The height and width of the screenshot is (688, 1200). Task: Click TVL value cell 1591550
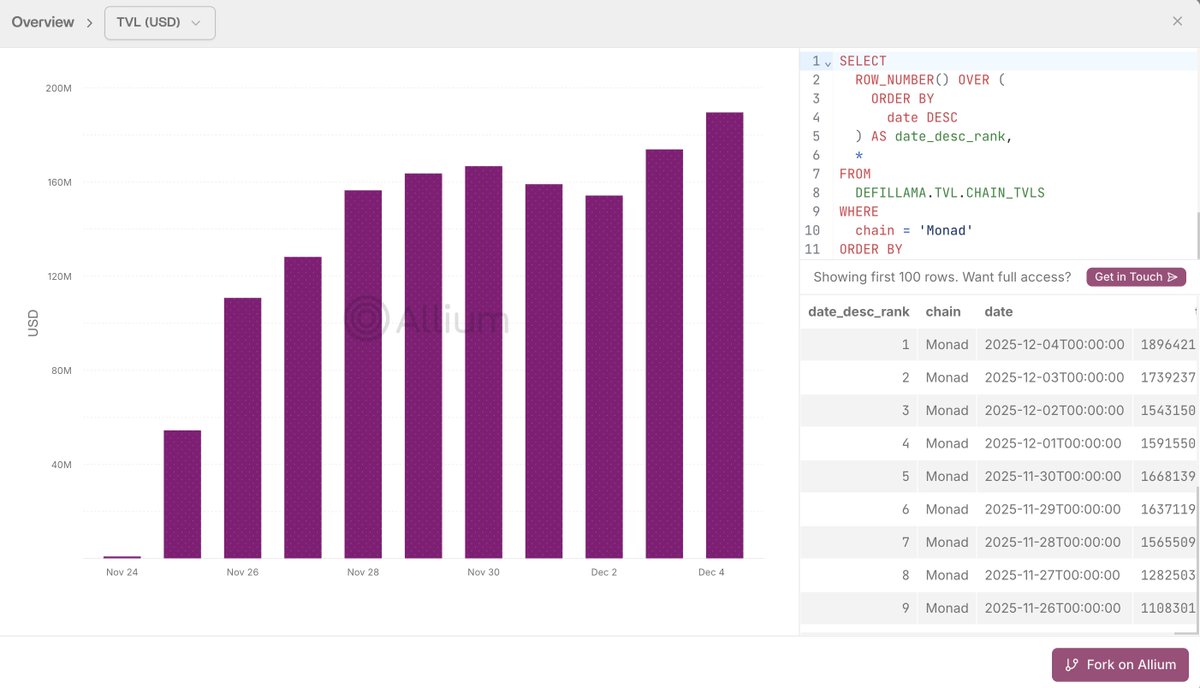point(1165,443)
